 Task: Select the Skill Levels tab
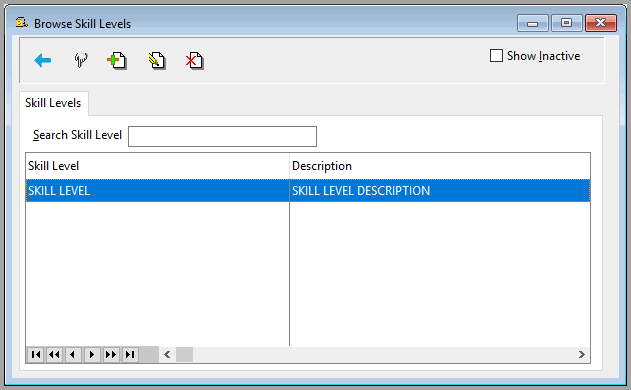(x=53, y=103)
